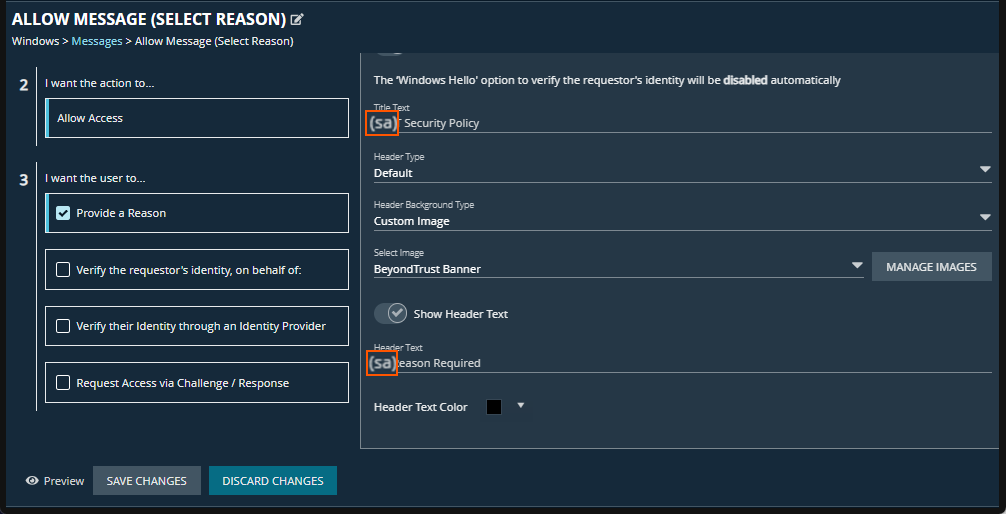
Task: Click the Preview eye icon
Action: pyautogui.click(x=32, y=481)
